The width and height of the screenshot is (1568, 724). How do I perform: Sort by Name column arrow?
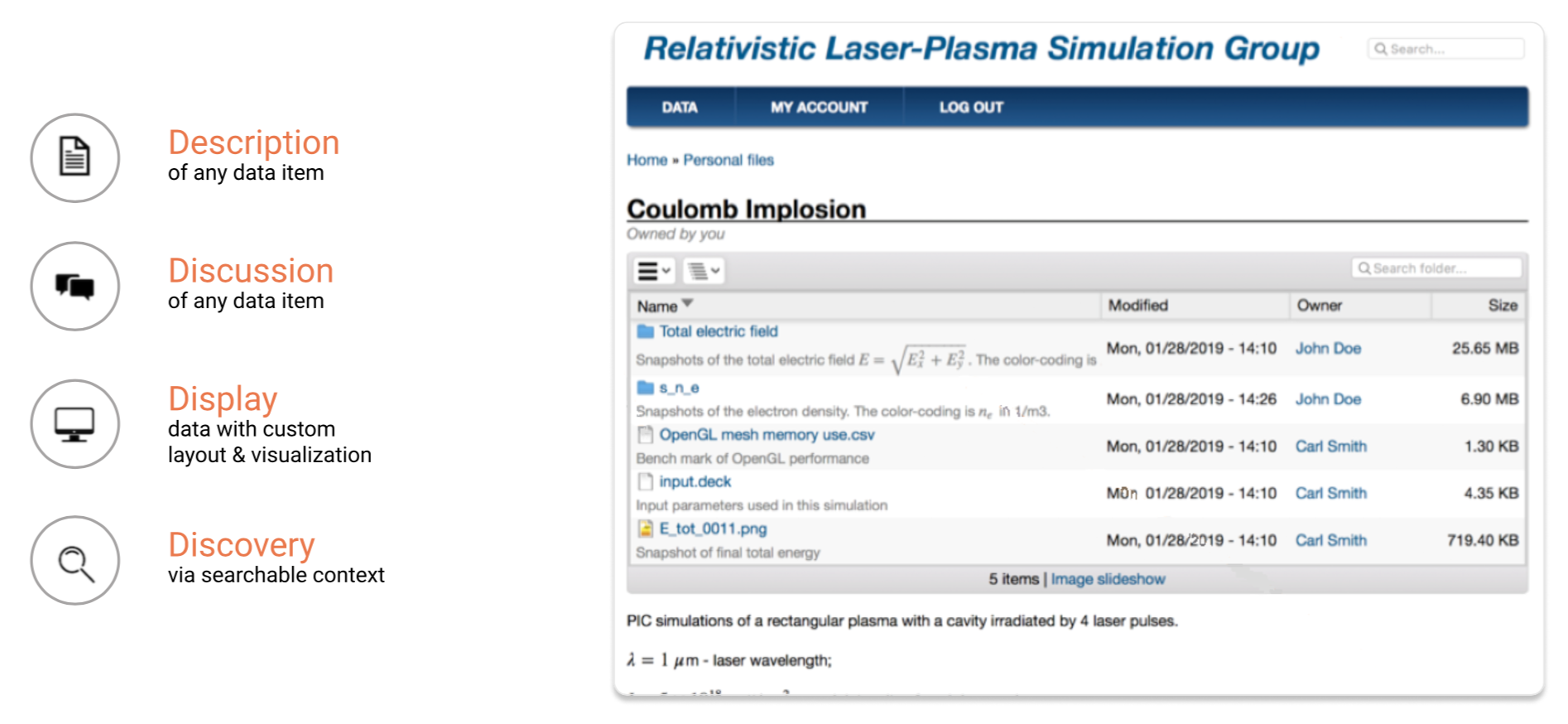pos(686,304)
